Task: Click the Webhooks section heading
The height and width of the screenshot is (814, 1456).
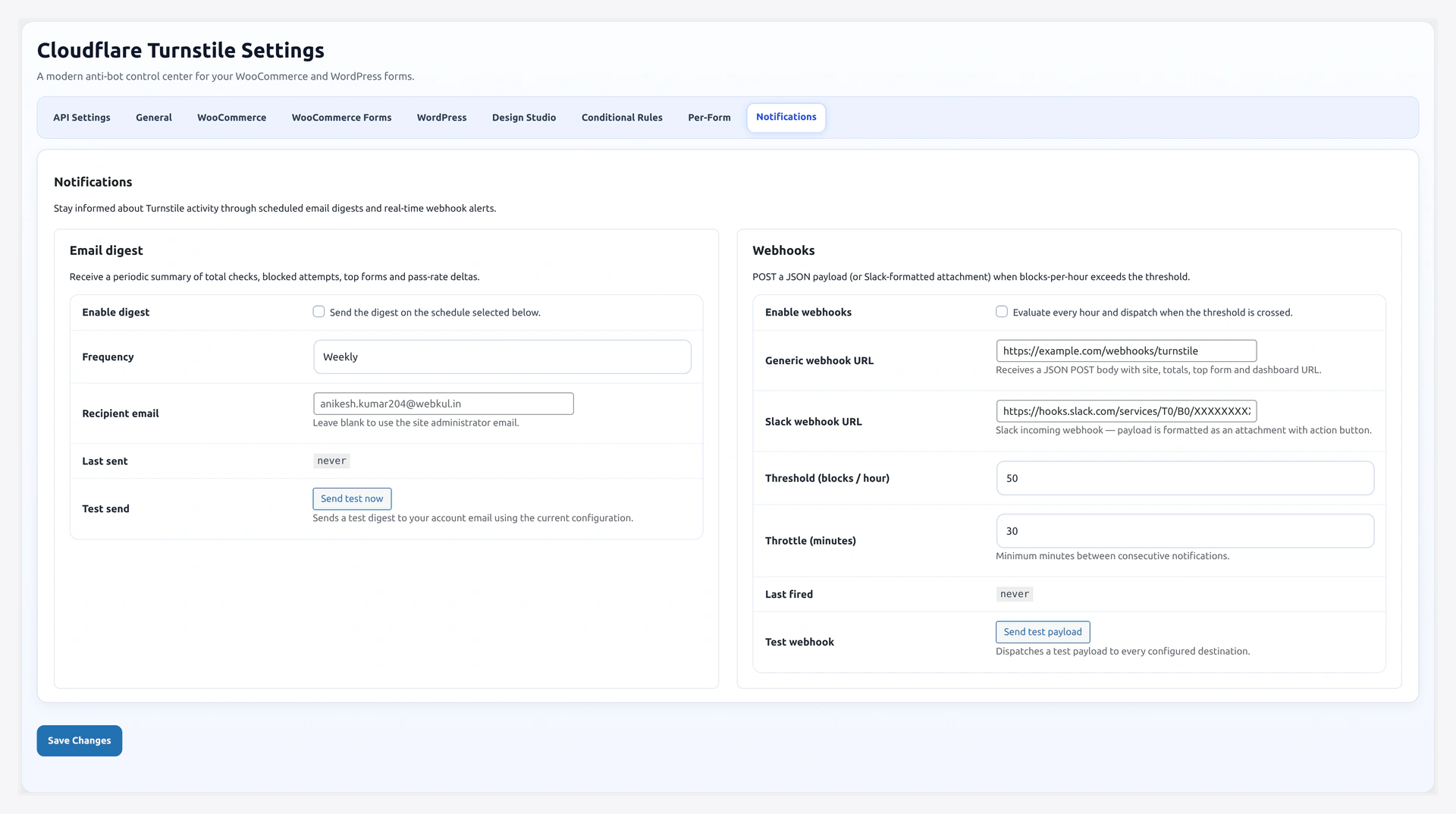Action: click(783, 250)
